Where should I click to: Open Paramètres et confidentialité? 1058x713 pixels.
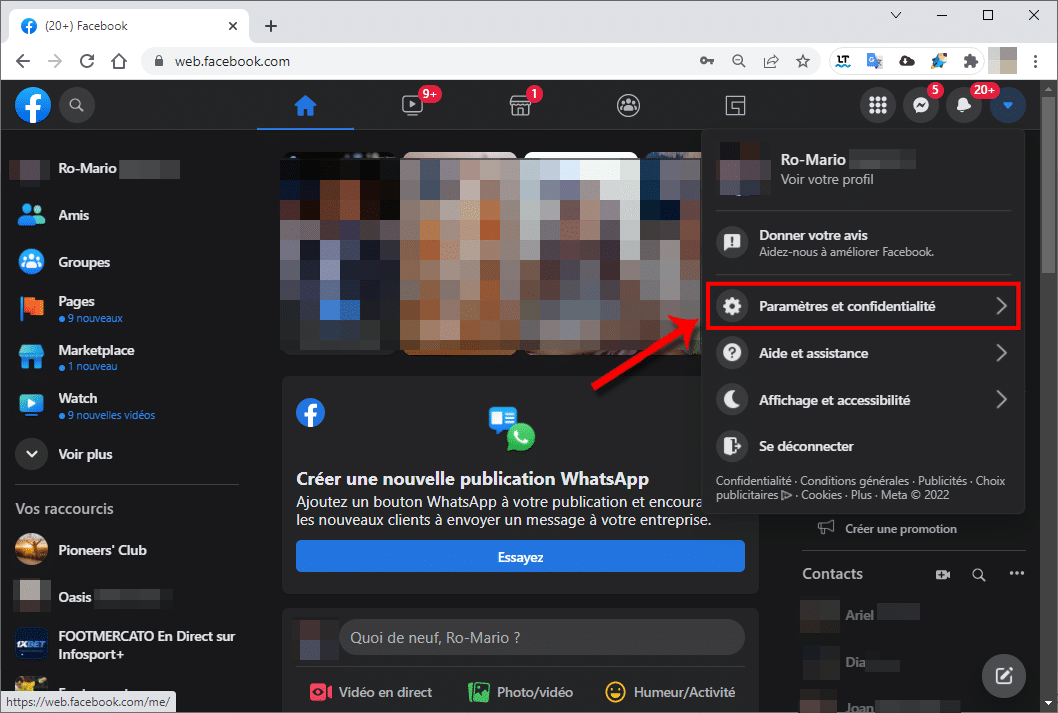tap(863, 306)
